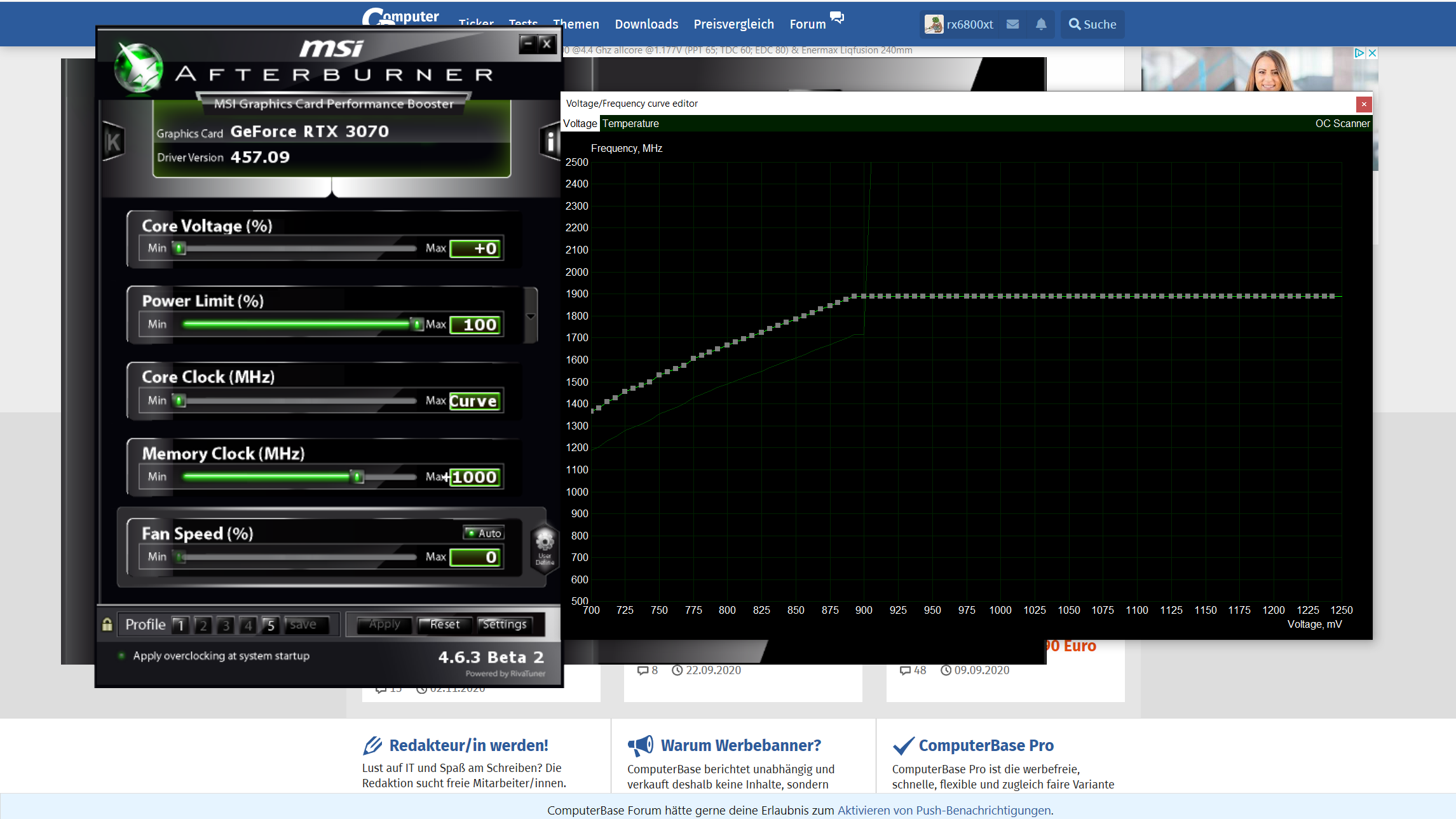
Task: Close the advertisement with the X icon
Action: 1372,53
